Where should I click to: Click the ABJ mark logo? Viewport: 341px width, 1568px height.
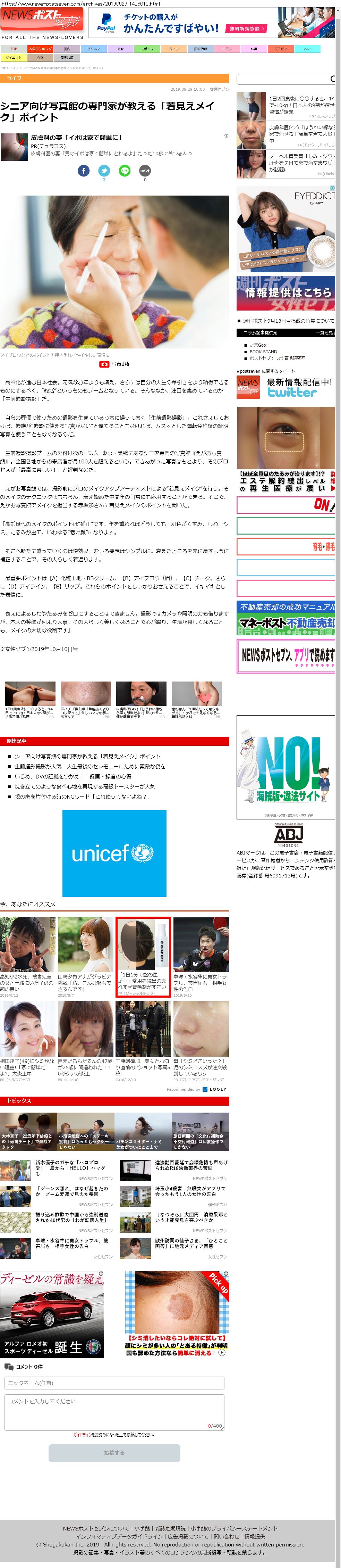(288, 834)
